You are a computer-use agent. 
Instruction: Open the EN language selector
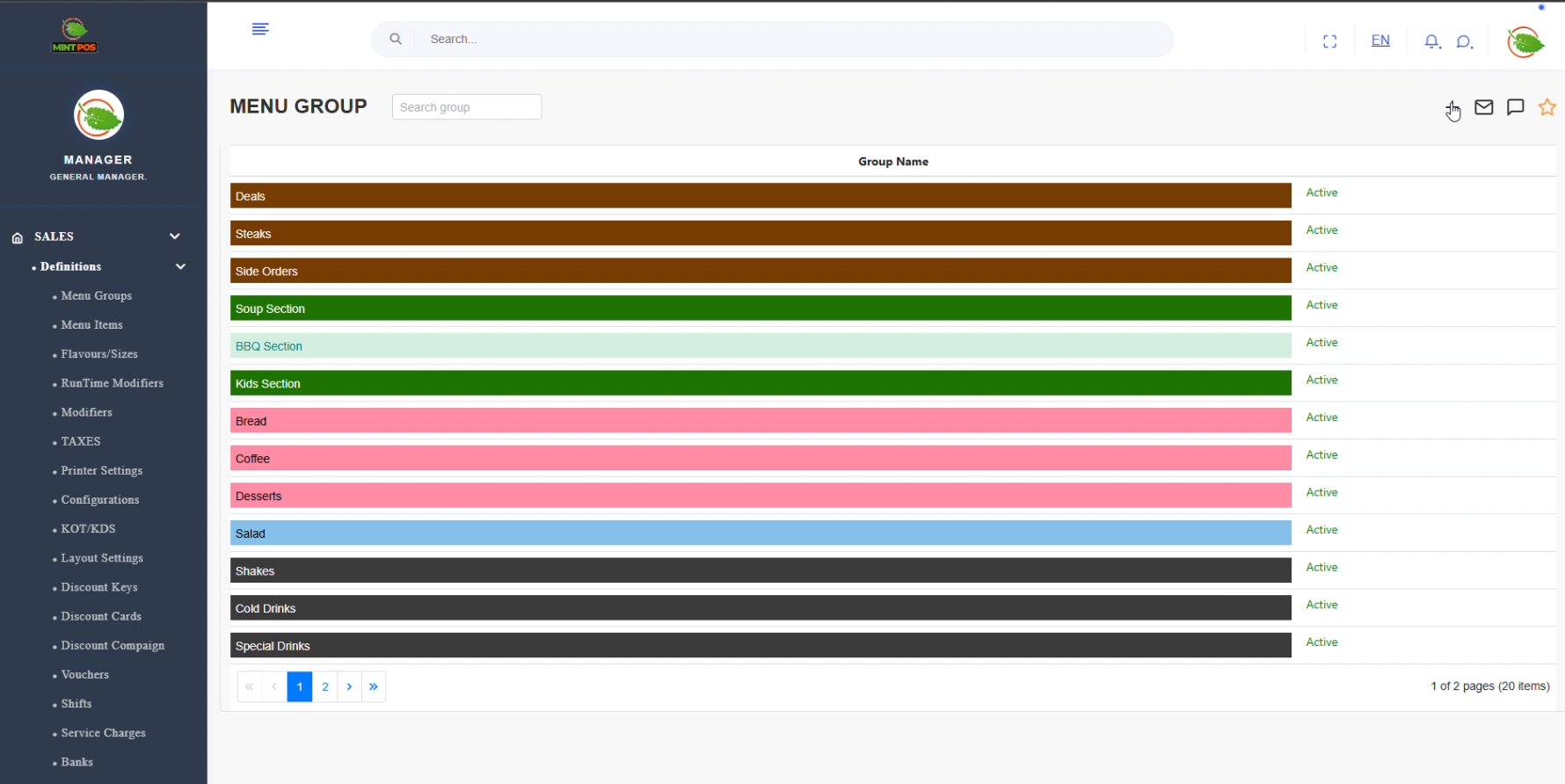pos(1380,40)
